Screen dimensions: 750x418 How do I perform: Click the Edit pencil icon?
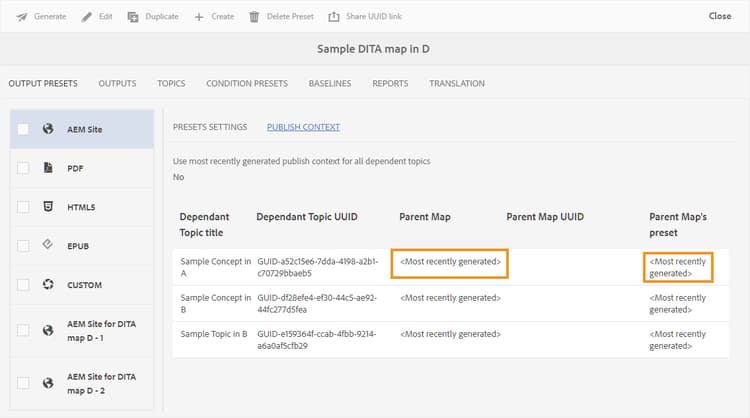tap(86, 16)
